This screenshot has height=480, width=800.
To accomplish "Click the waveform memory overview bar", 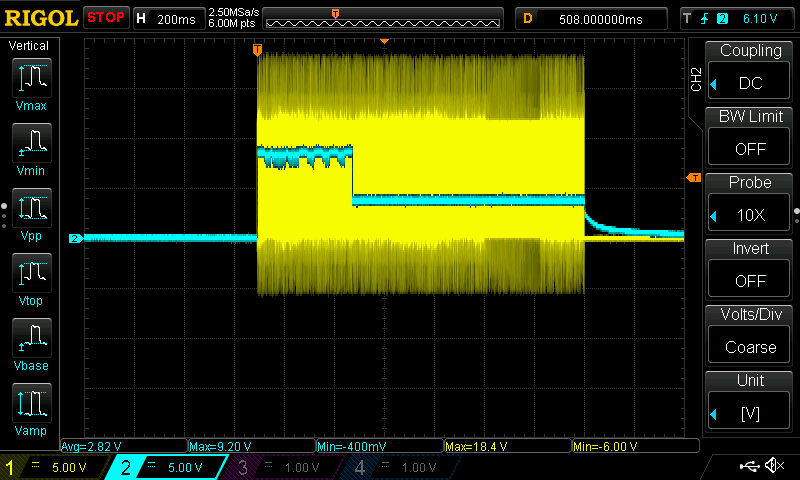I will [x=383, y=19].
